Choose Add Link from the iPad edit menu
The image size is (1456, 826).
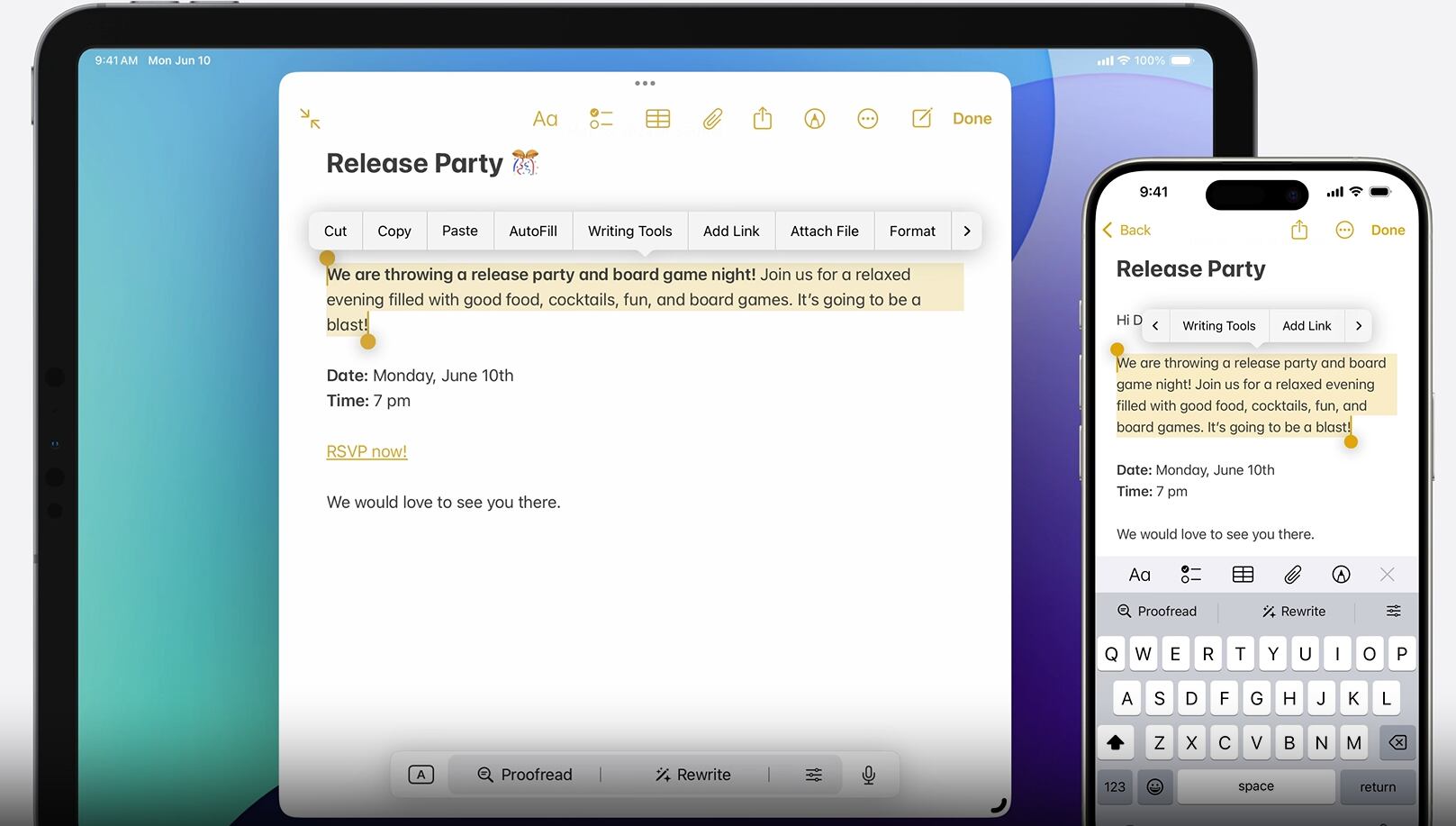point(731,231)
